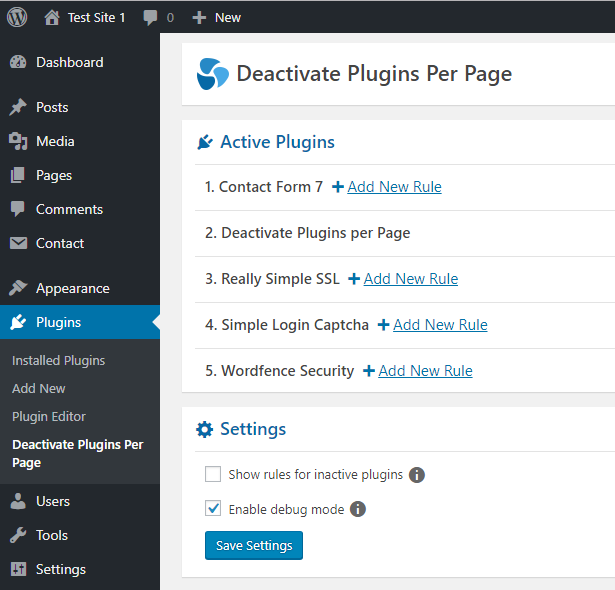Screen dimensions: 615x590
Task: Select Deactivate Plugins Per Page submenu item
Action: (x=78, y=453)
